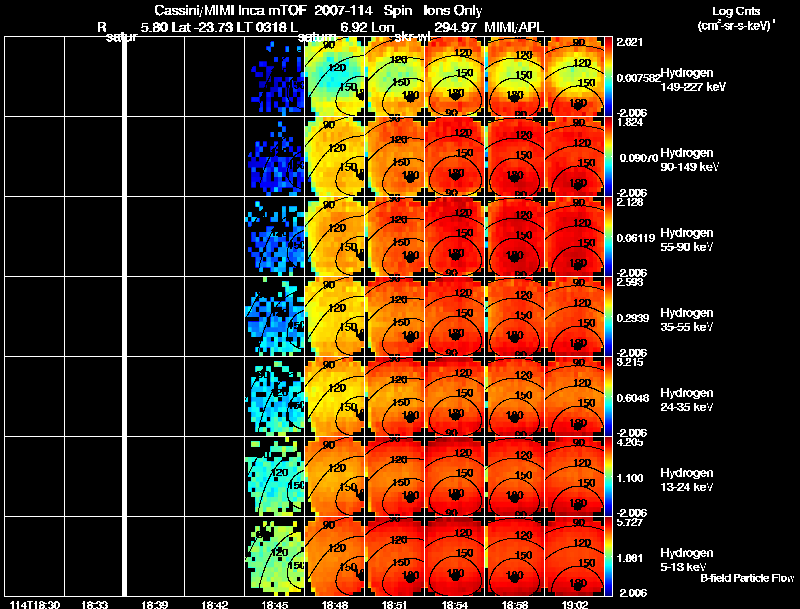This screenshot has height=609, width=800.
Task: Pick the 35-55 keV hydrogen panel at 18:45
Action: (x=274, y=317)
